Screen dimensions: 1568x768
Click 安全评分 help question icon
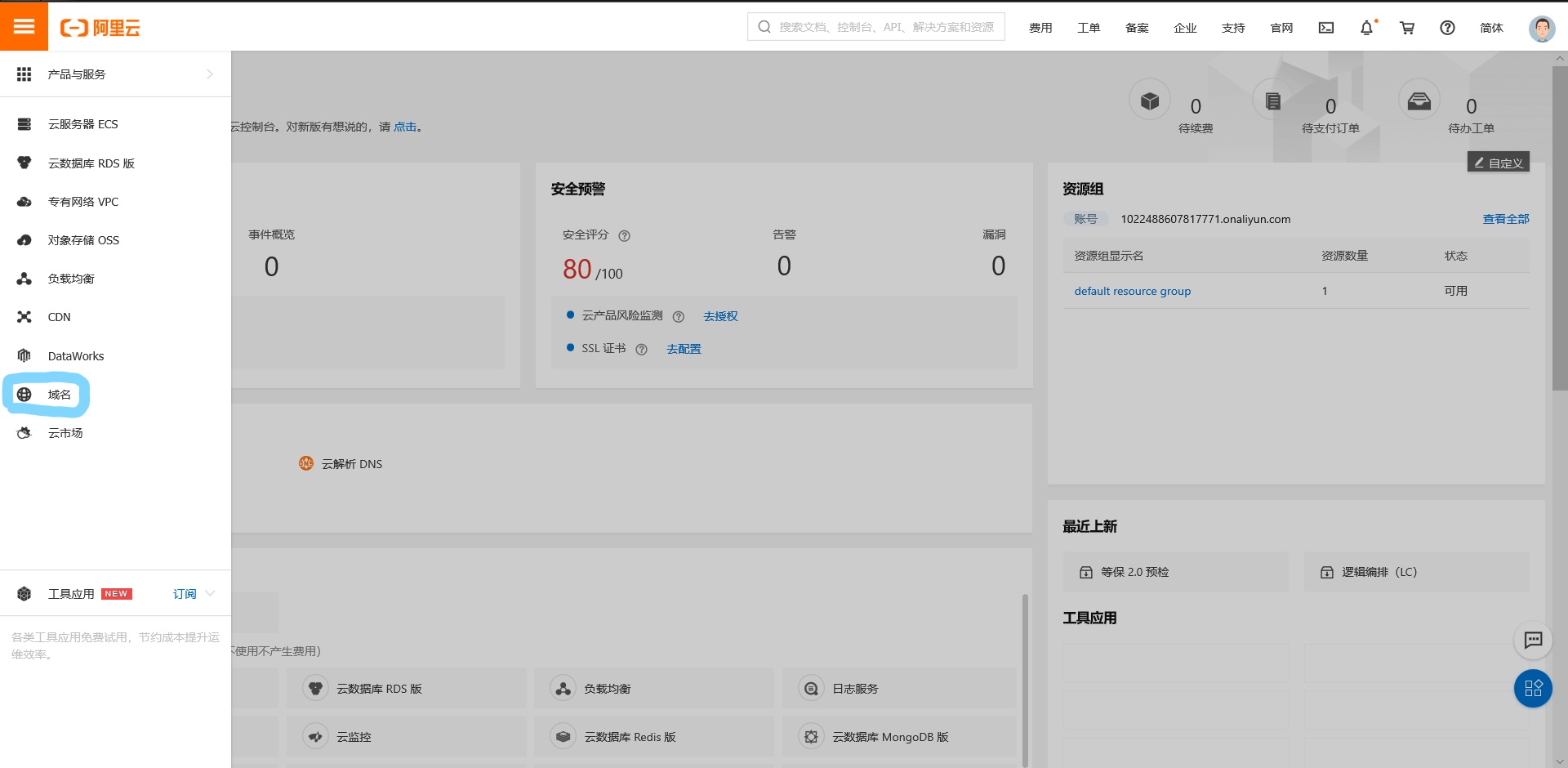[x=624, y=235]
